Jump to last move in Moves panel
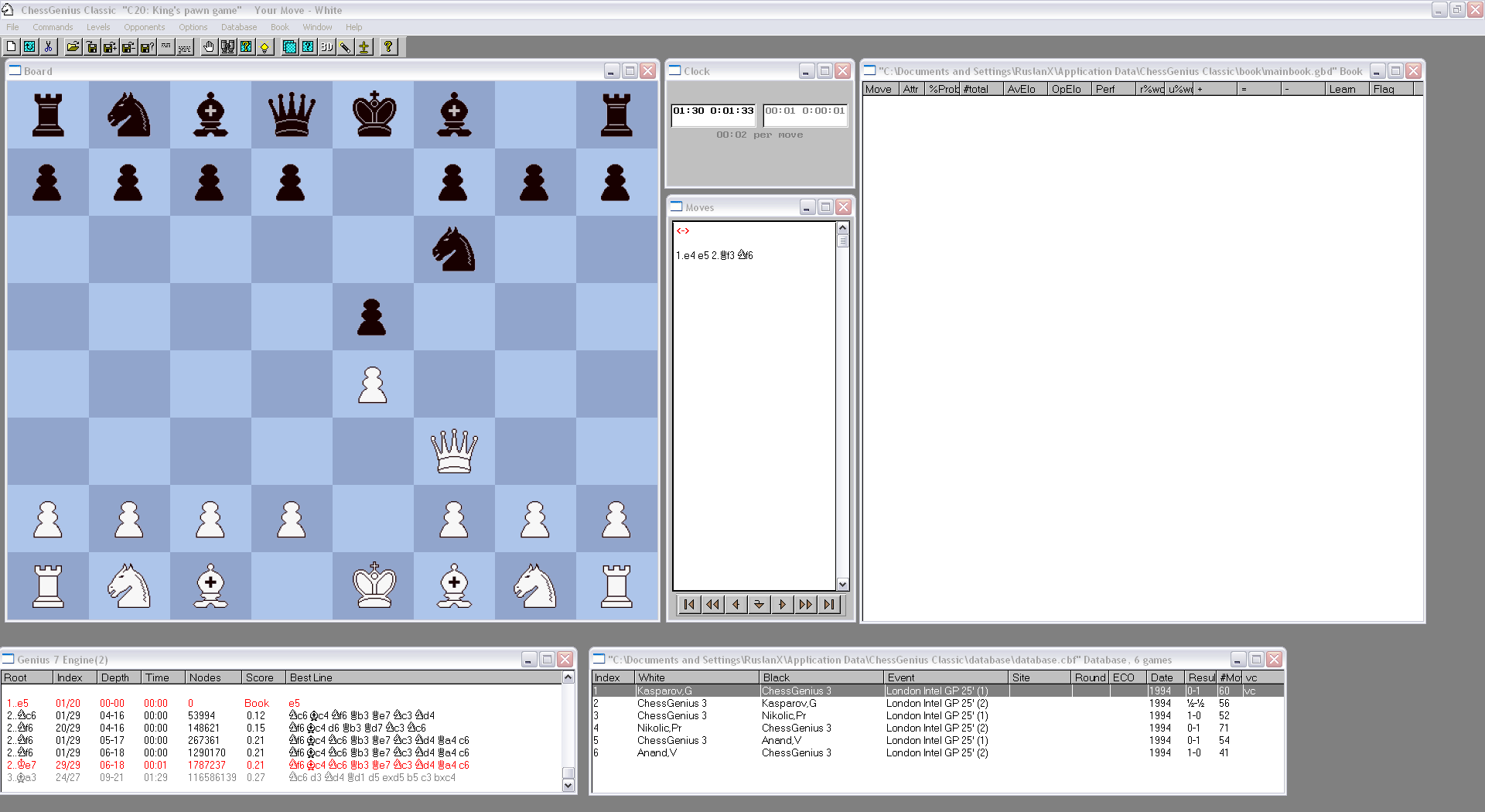 [829, 605]
